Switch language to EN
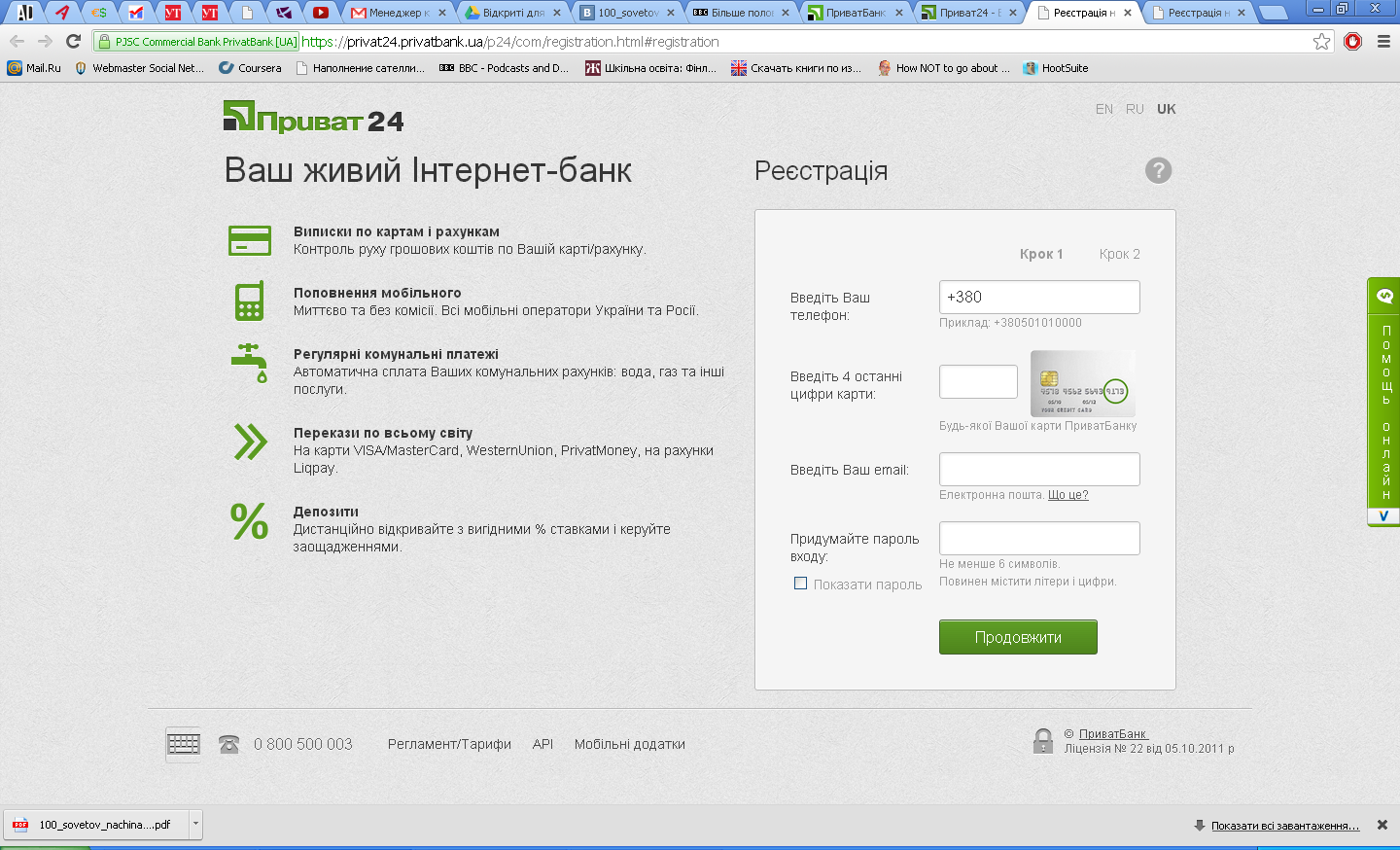Screen dimensions: 1400x850 (1104, 109)
